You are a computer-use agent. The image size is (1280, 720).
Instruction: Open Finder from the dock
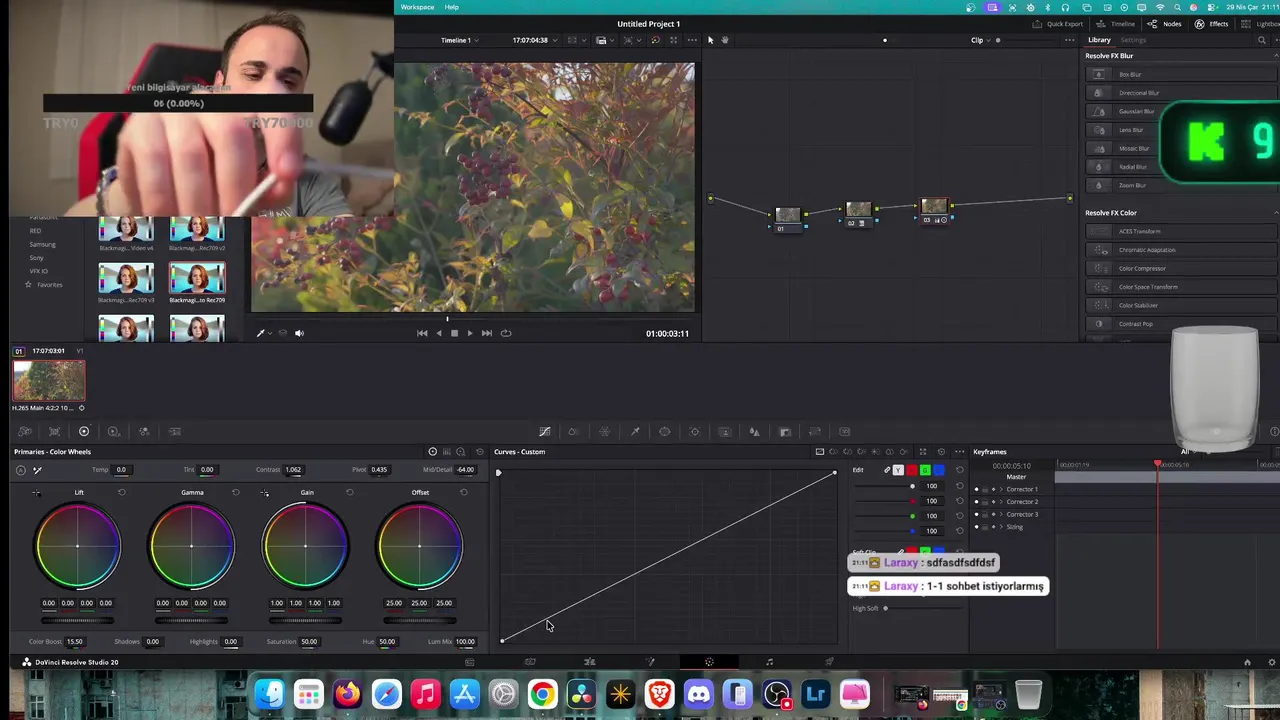[269, 694]
